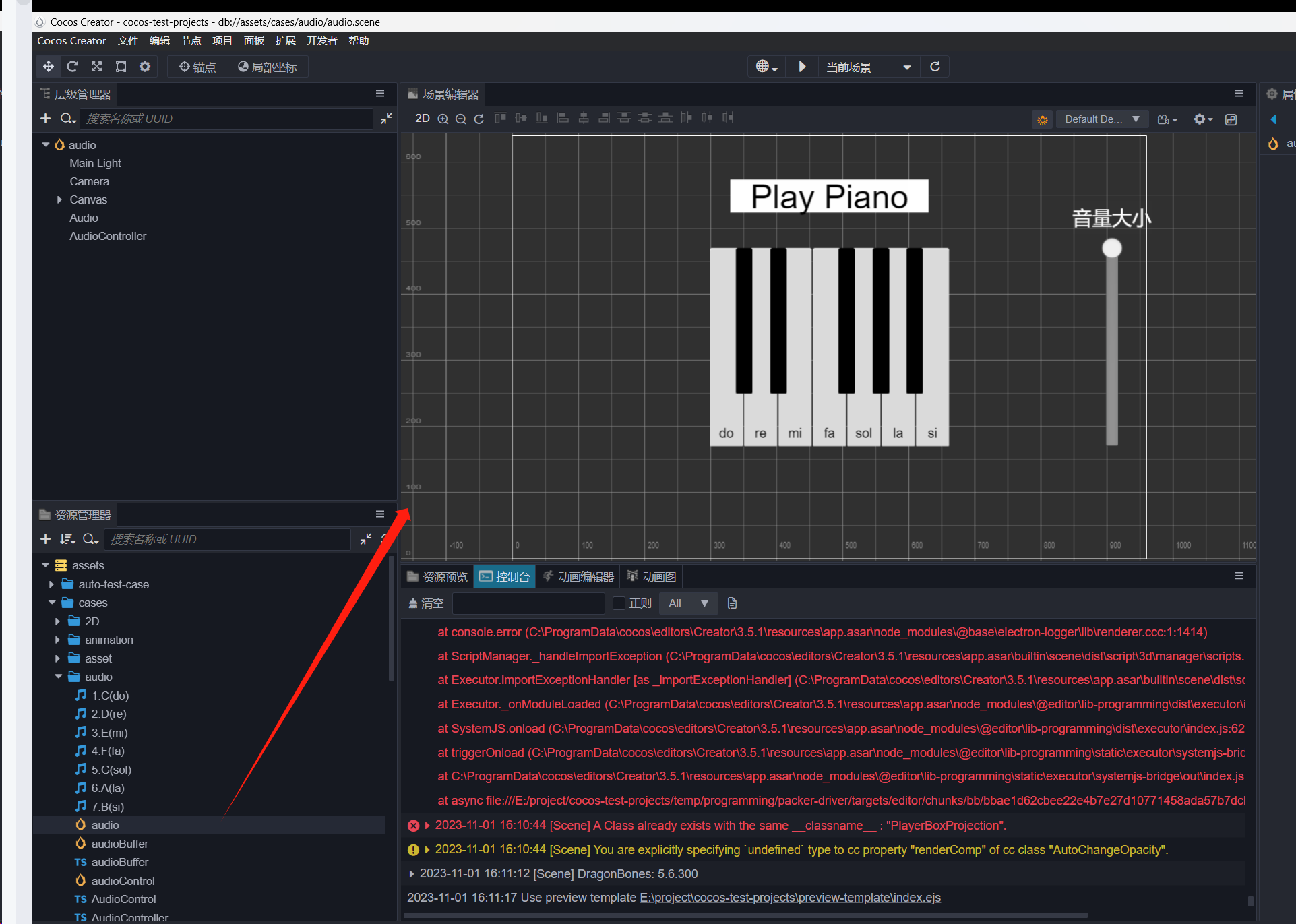Open the 项目 menu
Image resolution: width=1296 pixels, height=924 pixels.
click(x=222, y=41)
